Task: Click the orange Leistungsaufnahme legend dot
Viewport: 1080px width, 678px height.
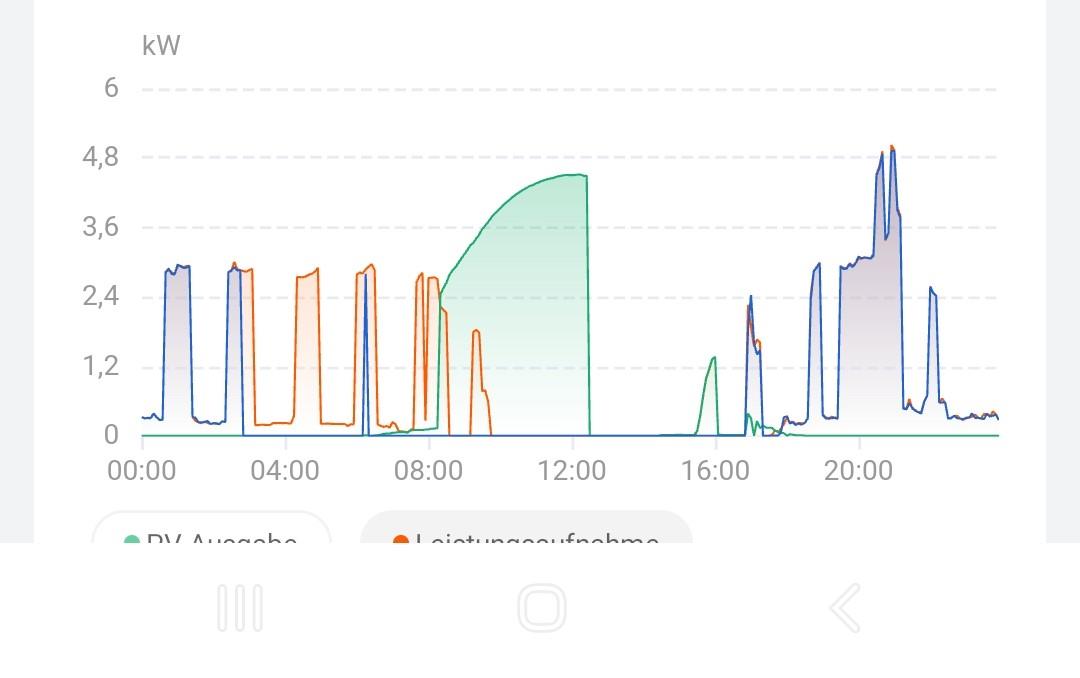Action: tap(401, 541)
